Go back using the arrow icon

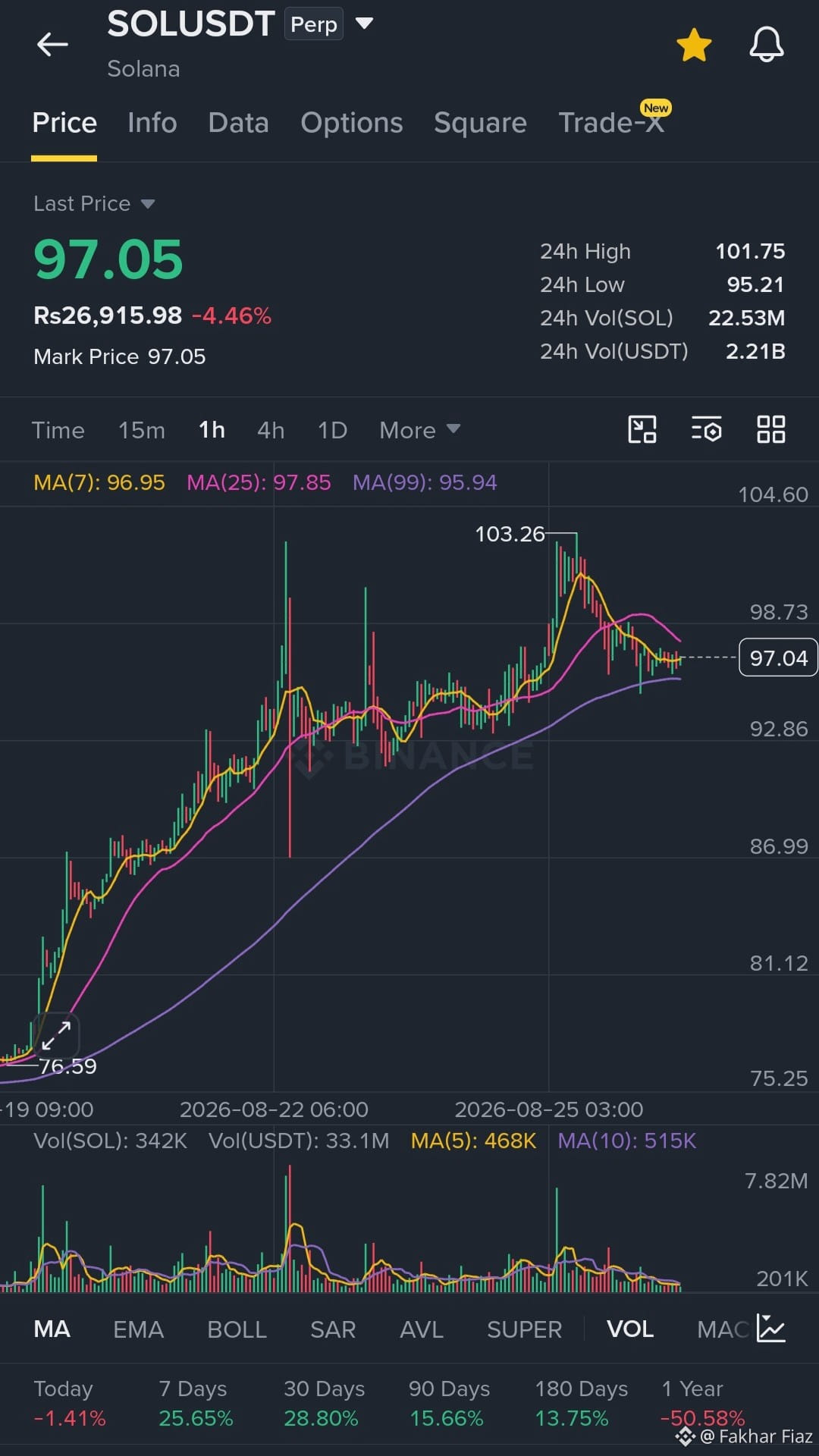[52, 44]
